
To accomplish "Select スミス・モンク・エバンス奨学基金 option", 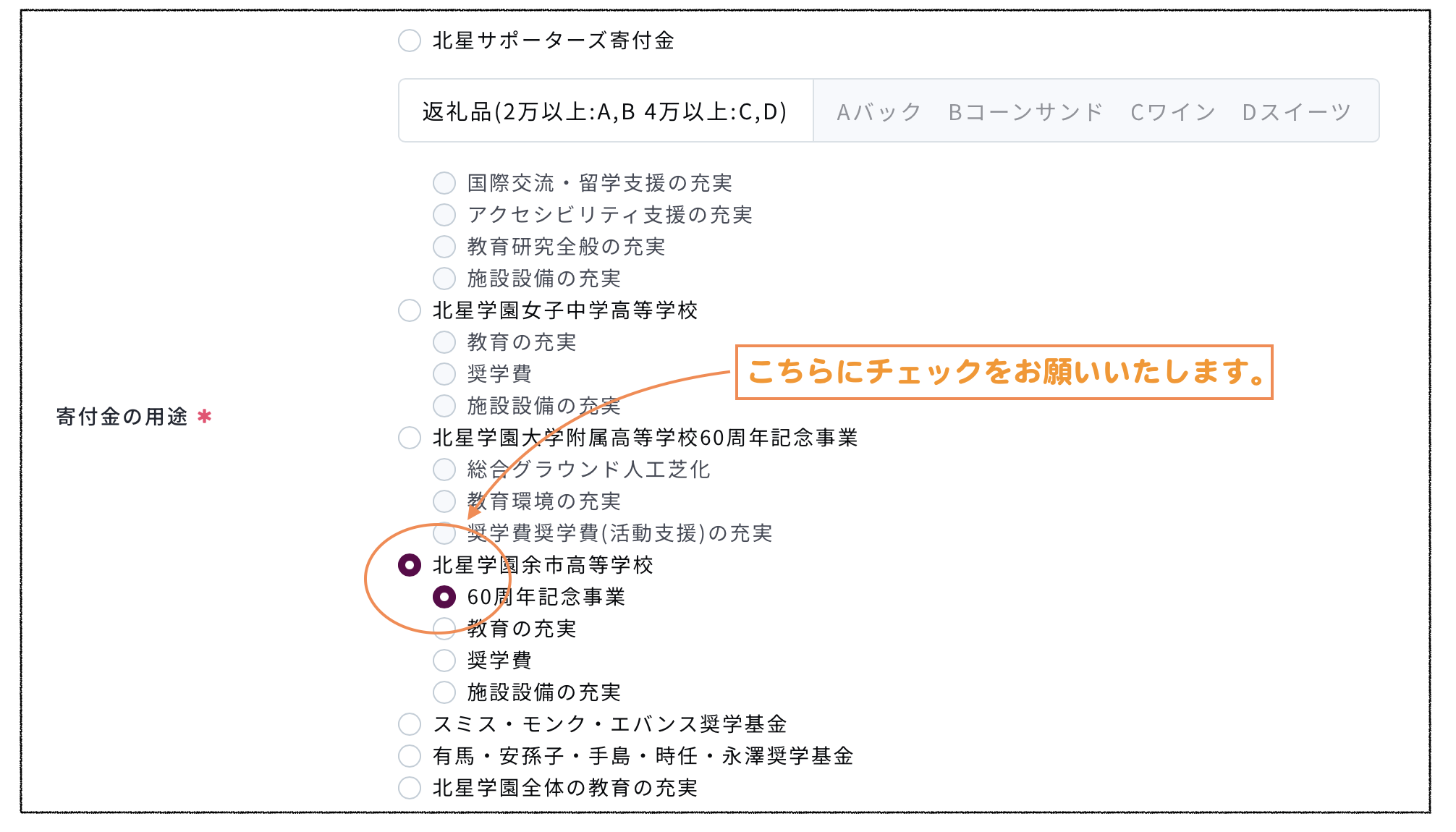I will pyautogui.click(x=410, y=724).
